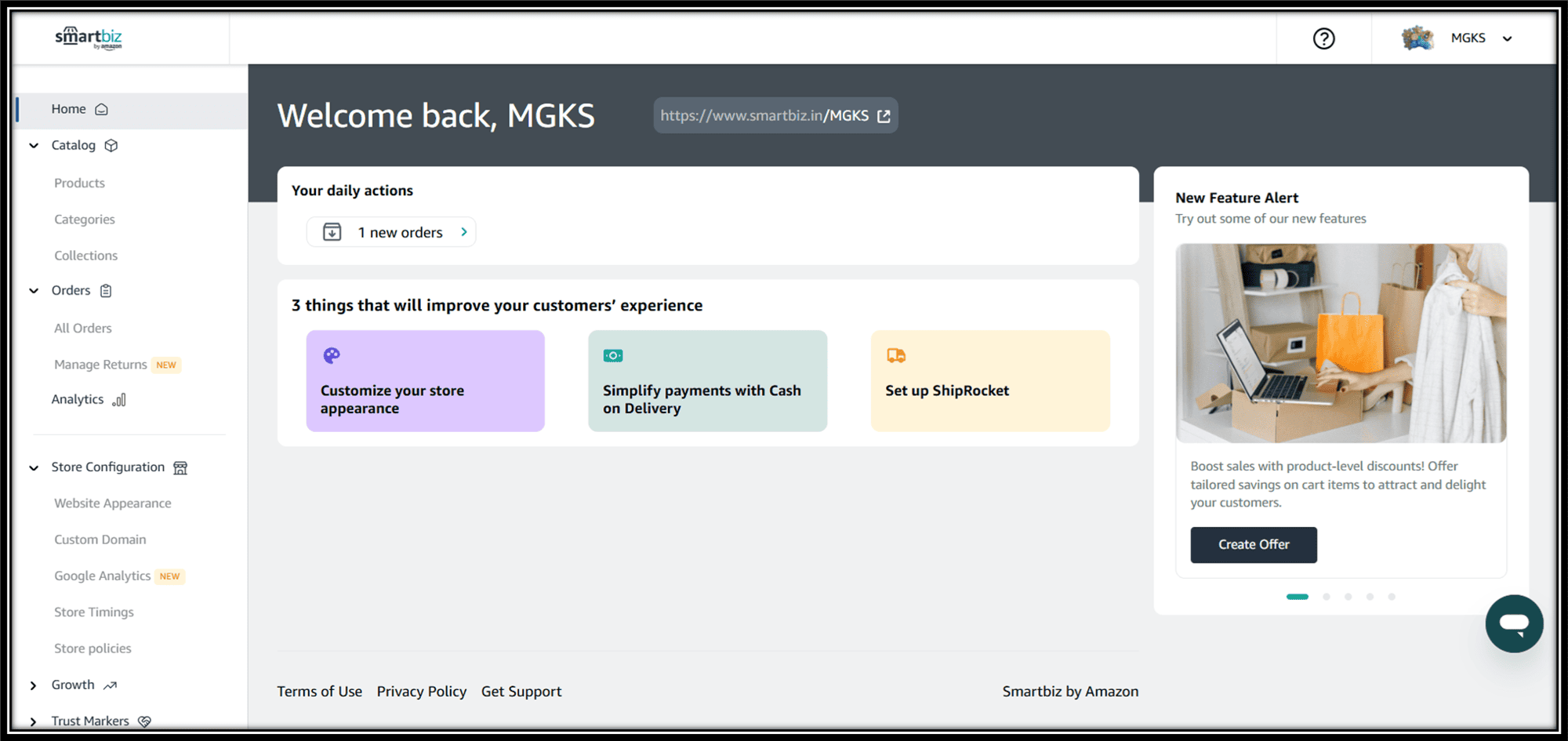Click the Smartbiz by Amazon logo
The width and height of the screenshot is (1568, 741).
click(x=89, y=38)
